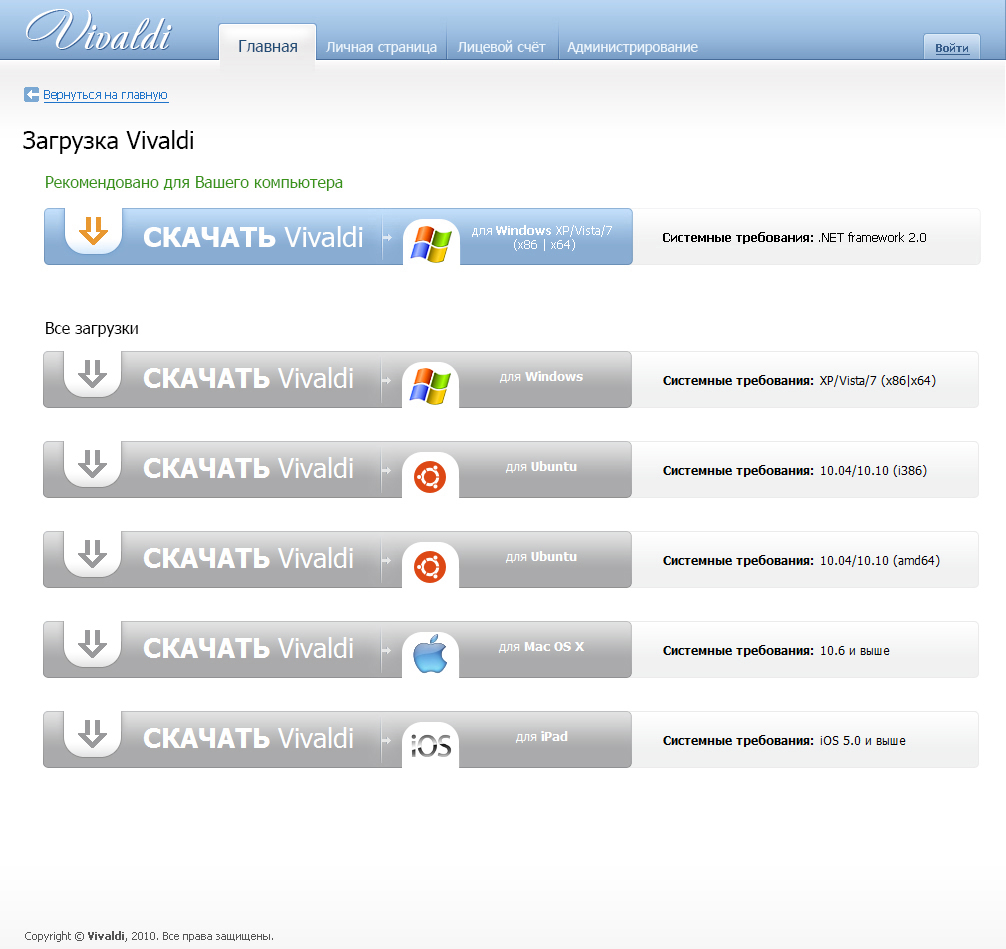The height and width of the screenshot is (949, 1006).
Task: Click the iOS logo in the iPad row
Action: click(431, 746)
